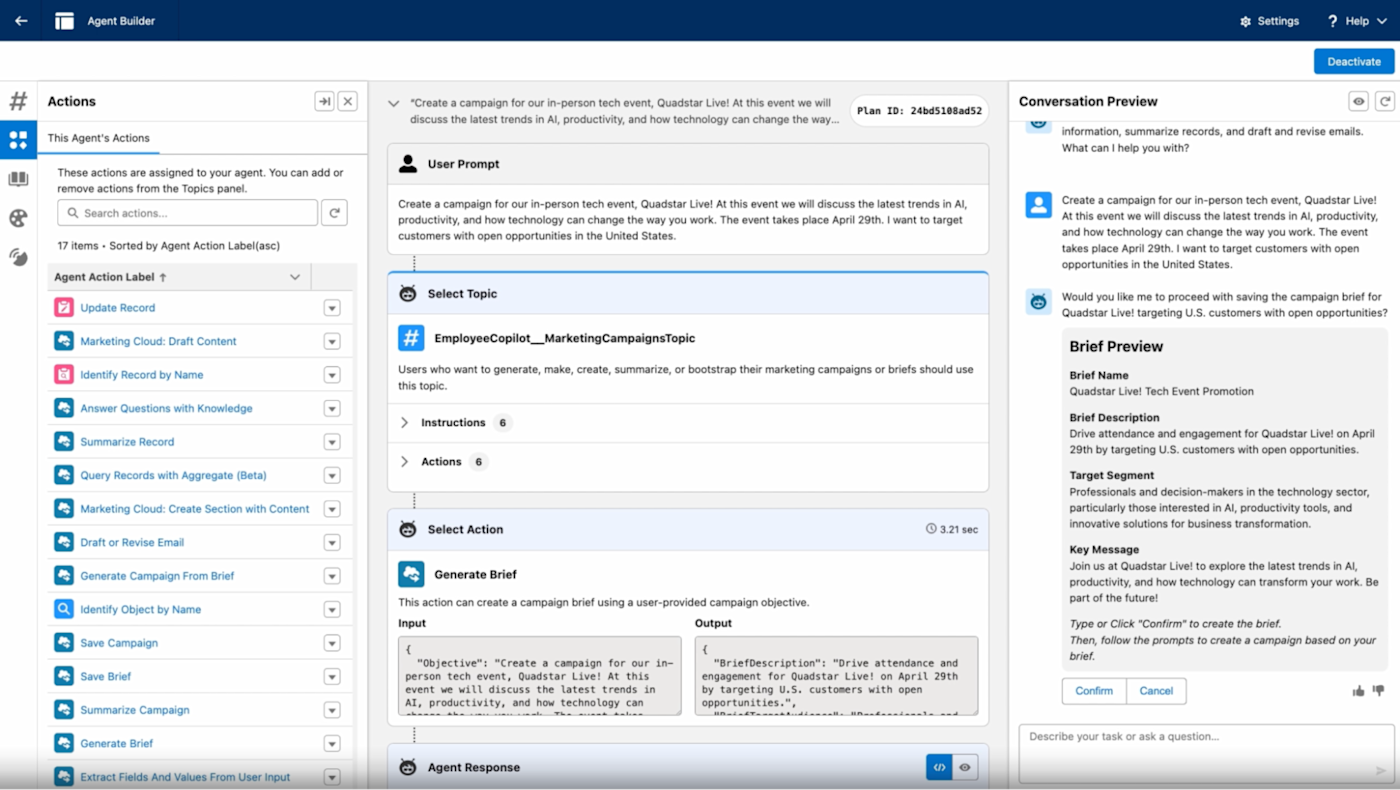1400x790 pixels.
Task: Open dropdown for Generate Campaign From Brief
Action: pyautogui.click(x=332, y=576)
